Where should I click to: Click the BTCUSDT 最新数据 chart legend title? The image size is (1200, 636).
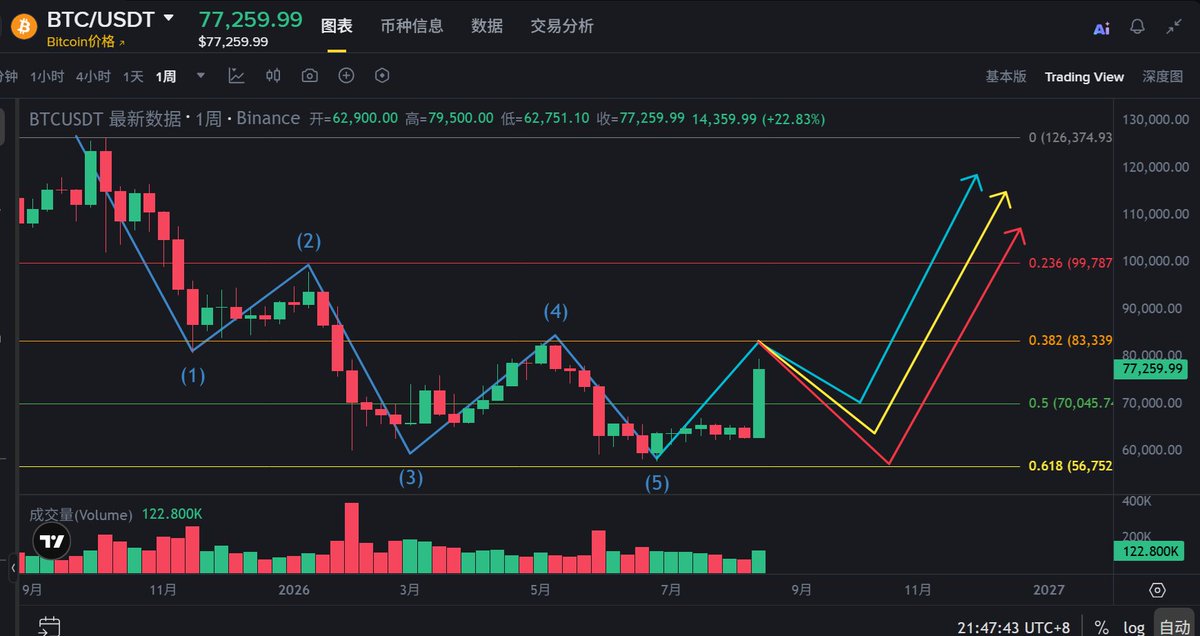click(x=105, y=118)
